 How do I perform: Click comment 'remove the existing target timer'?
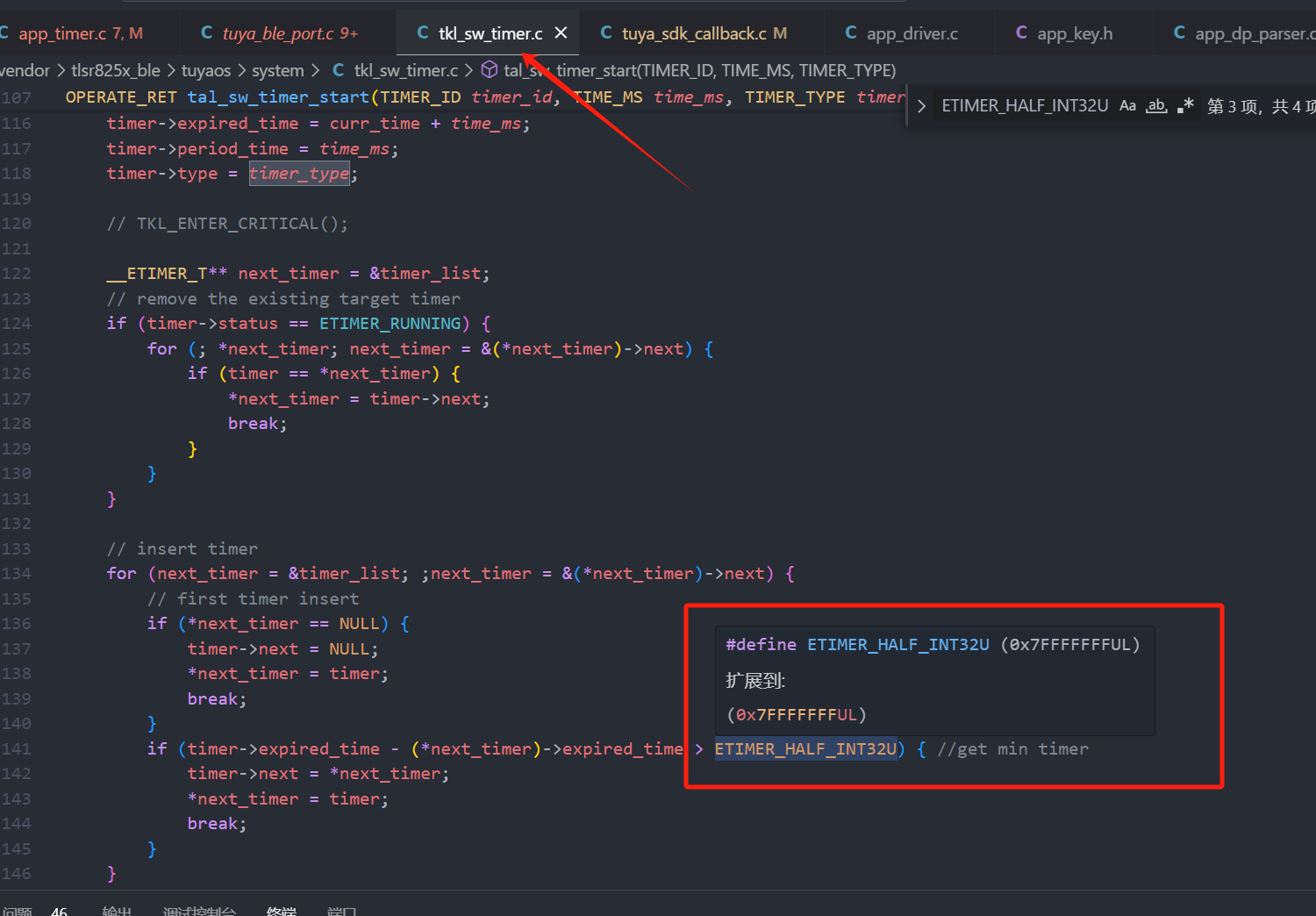coord(283,299)
